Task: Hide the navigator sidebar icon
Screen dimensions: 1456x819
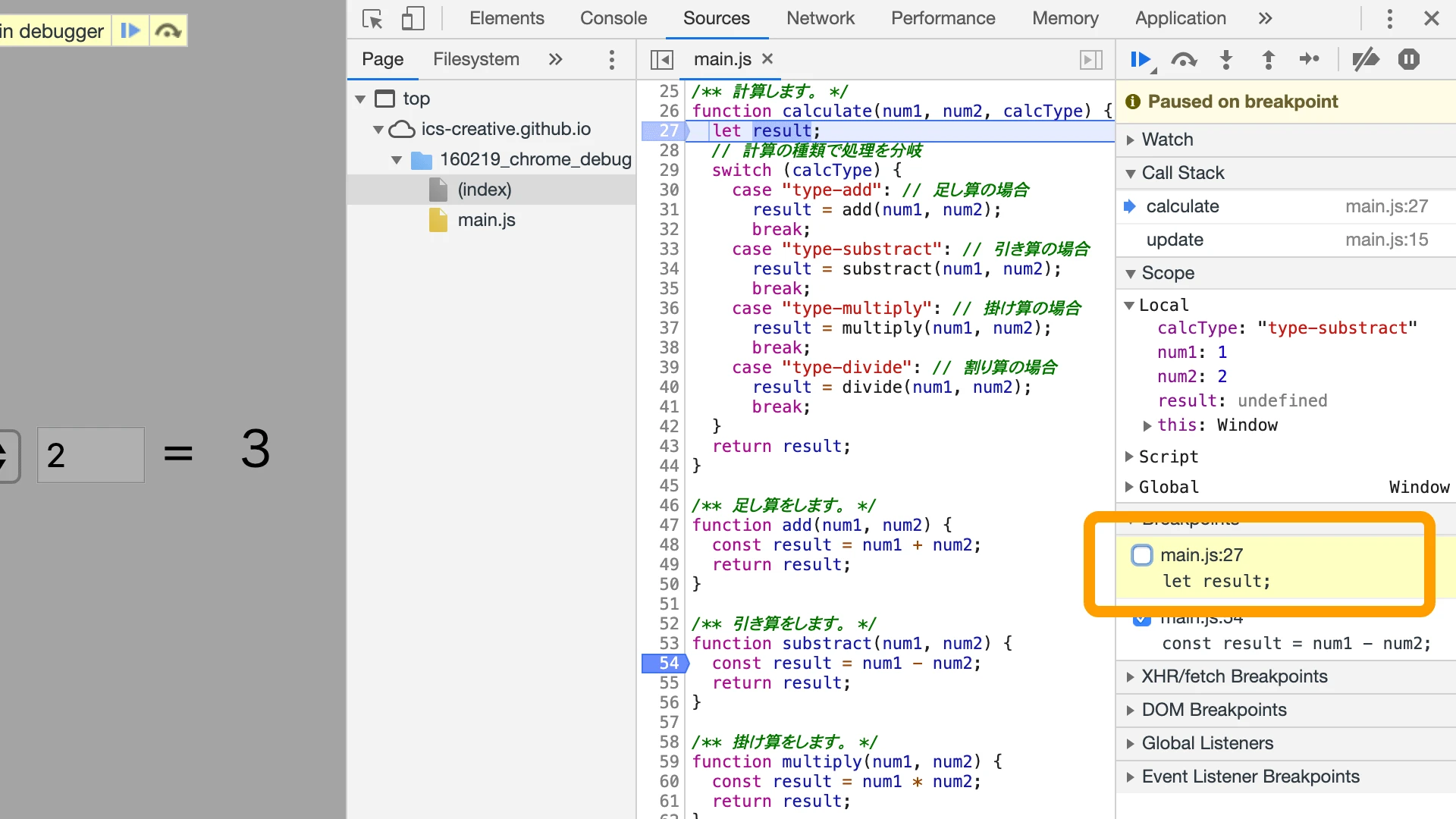Action: coord(662,59)
